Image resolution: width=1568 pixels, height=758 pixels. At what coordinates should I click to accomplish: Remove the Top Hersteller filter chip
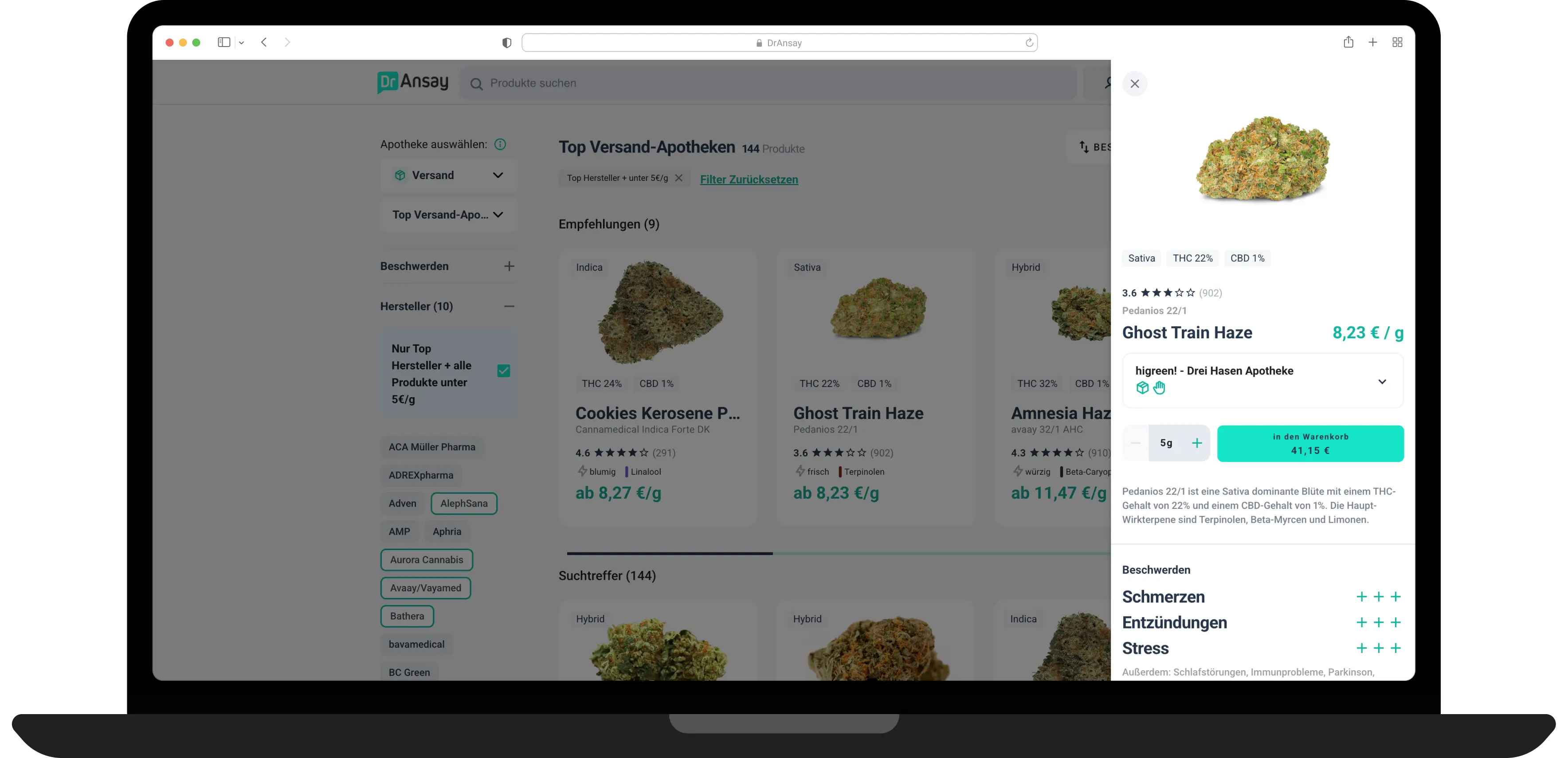click(679, 178)
